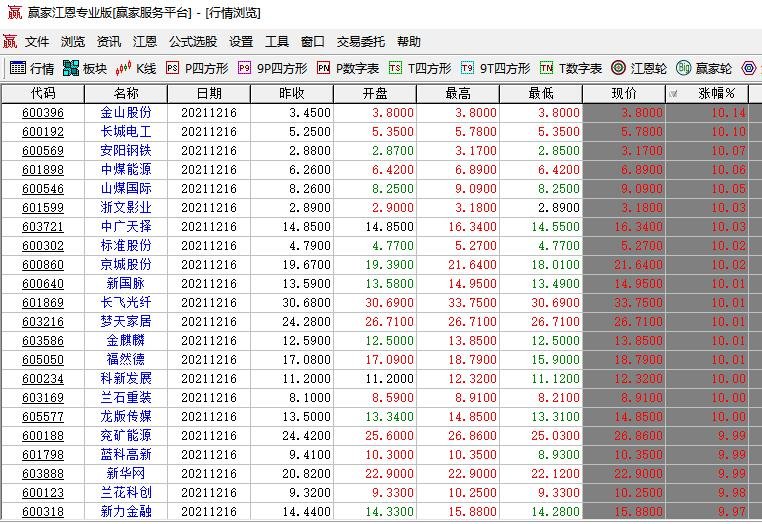The width and height of the screenshot is (762, 524).
Task: Select the 科新发展 stock name
Action: [126, 378]
